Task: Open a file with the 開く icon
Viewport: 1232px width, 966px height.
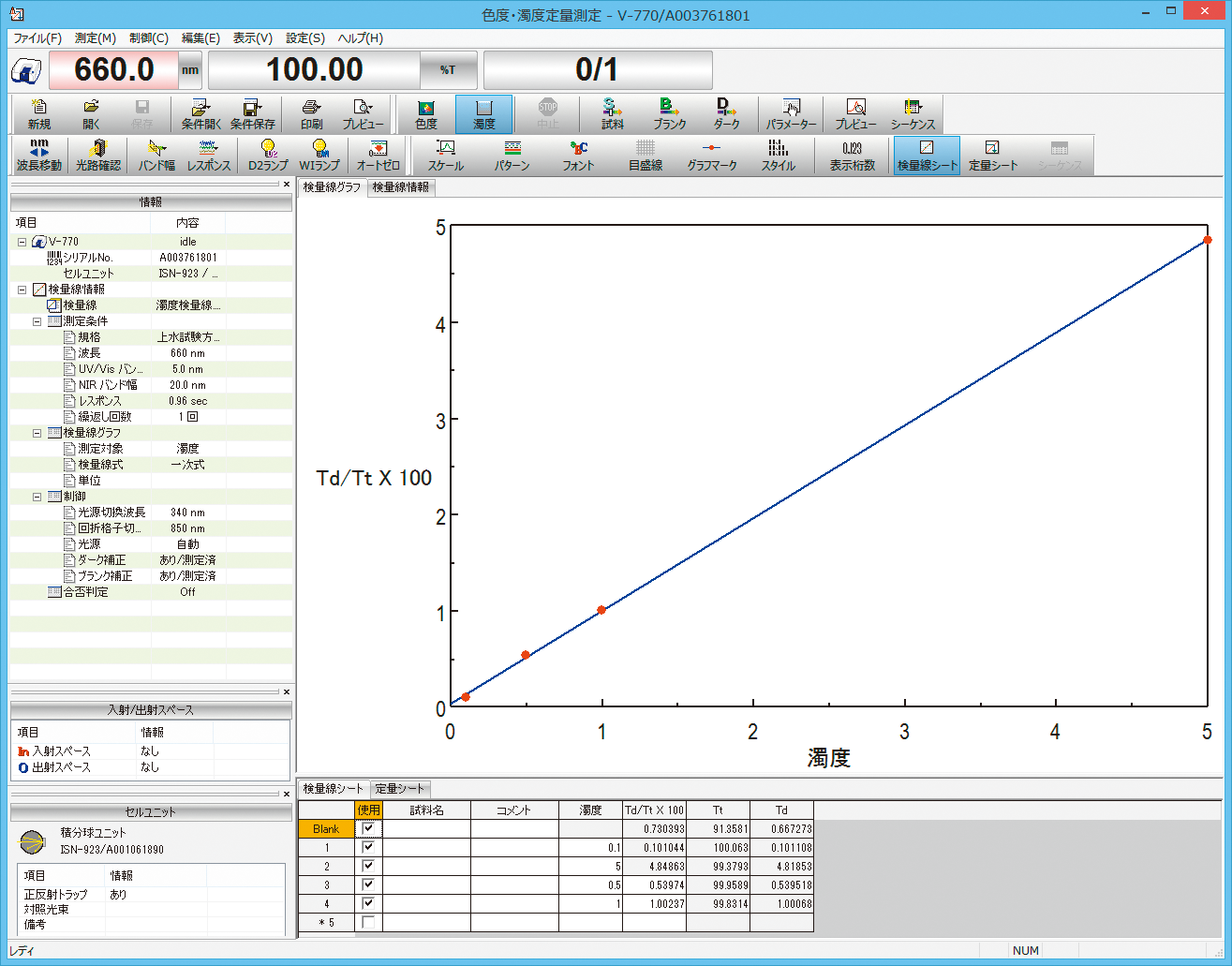Action: pyautogui.click(x=91, y=114)
